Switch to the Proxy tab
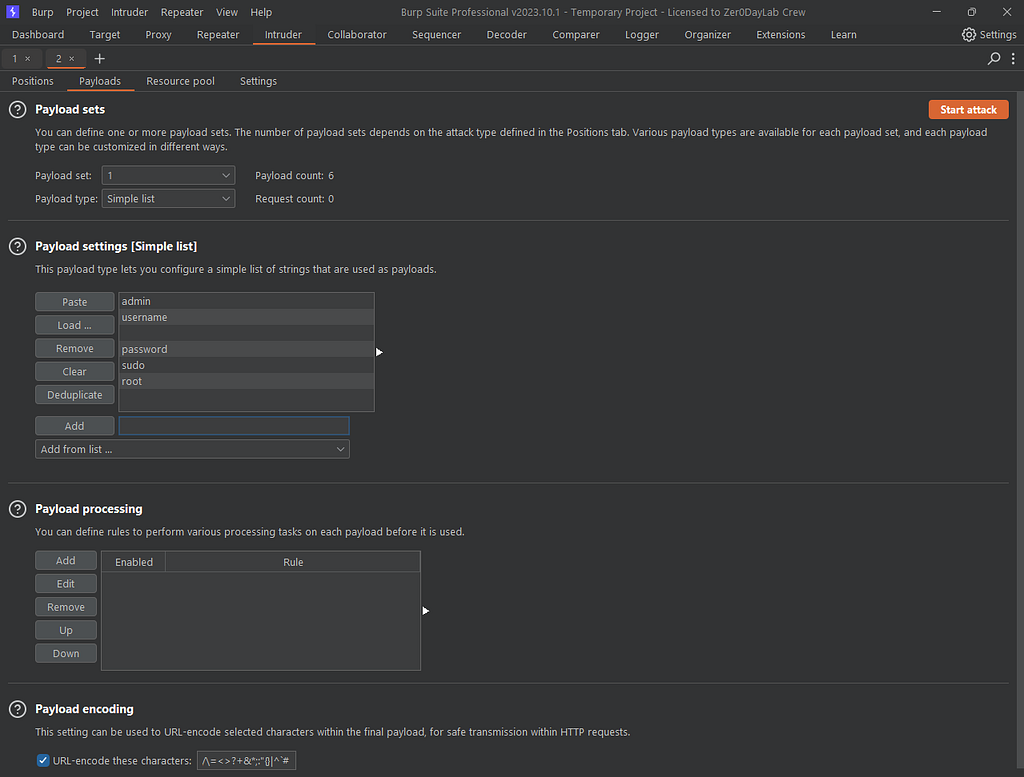 click(158, 35)
